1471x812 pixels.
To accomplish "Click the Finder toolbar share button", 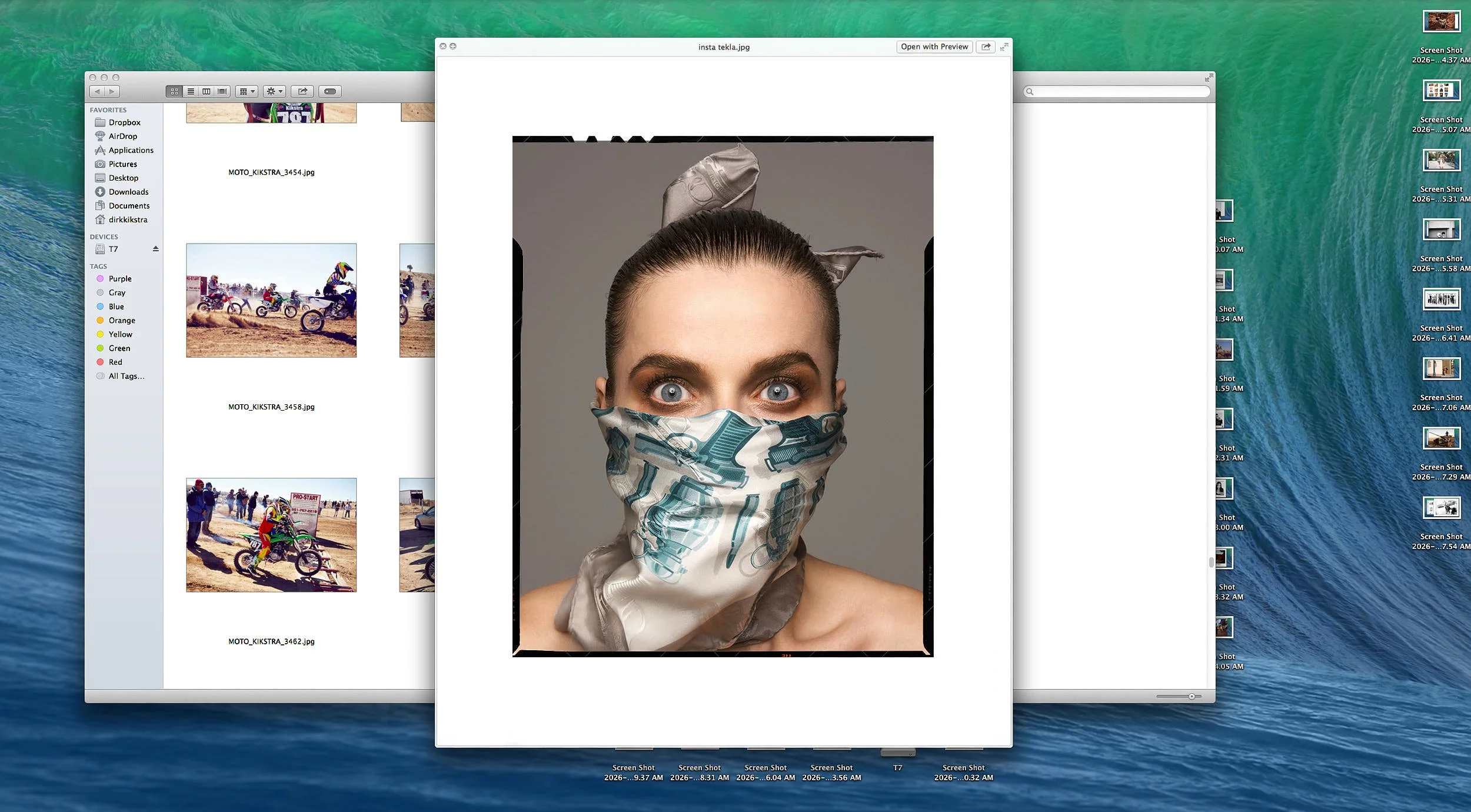I will (302, 91).
